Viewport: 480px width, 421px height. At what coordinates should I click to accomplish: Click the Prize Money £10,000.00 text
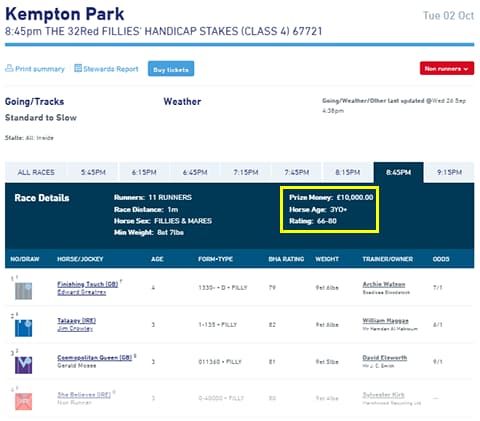pyautogui.click(x=331, y=197)
